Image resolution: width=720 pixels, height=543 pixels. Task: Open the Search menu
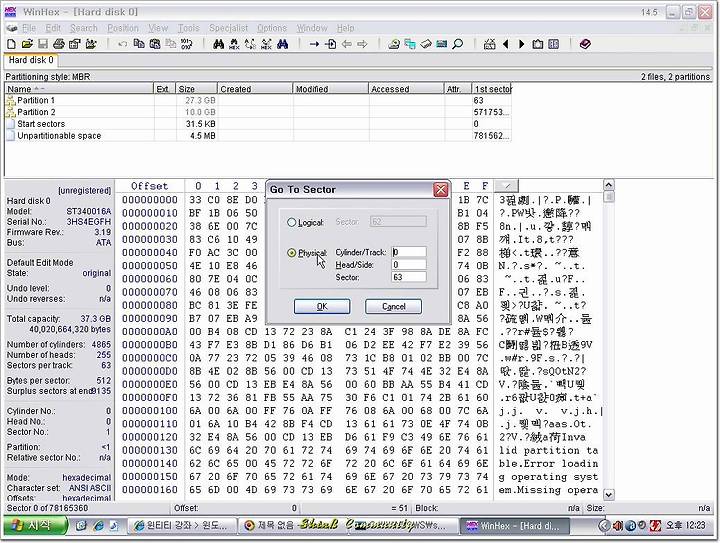pos(84,28)
